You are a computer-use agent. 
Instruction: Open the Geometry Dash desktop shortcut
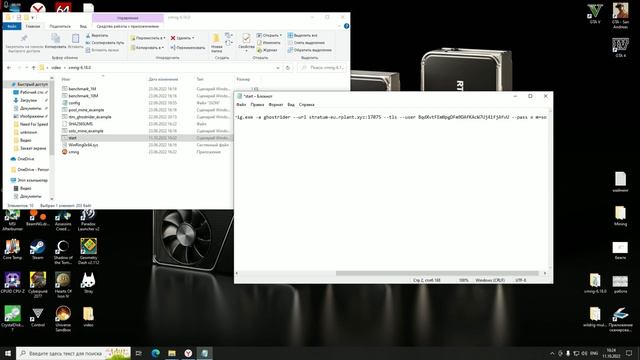point(89,252)
